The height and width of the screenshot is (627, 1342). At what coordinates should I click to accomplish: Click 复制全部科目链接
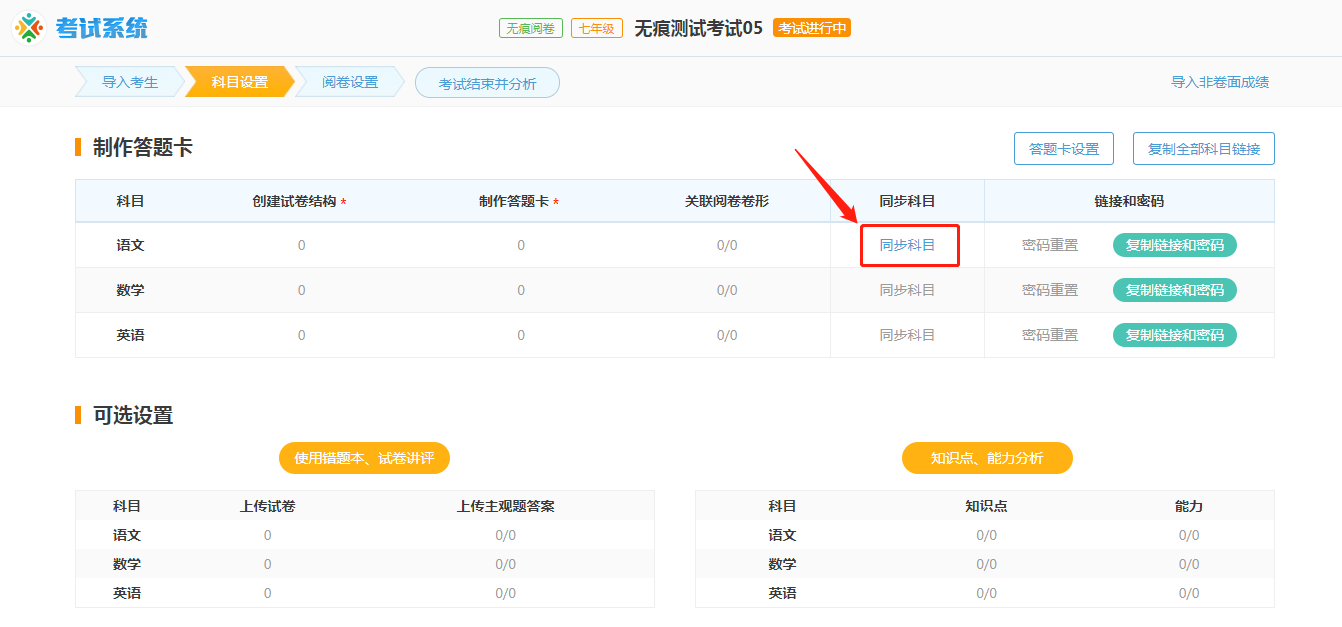click(x=1203, y=148)
